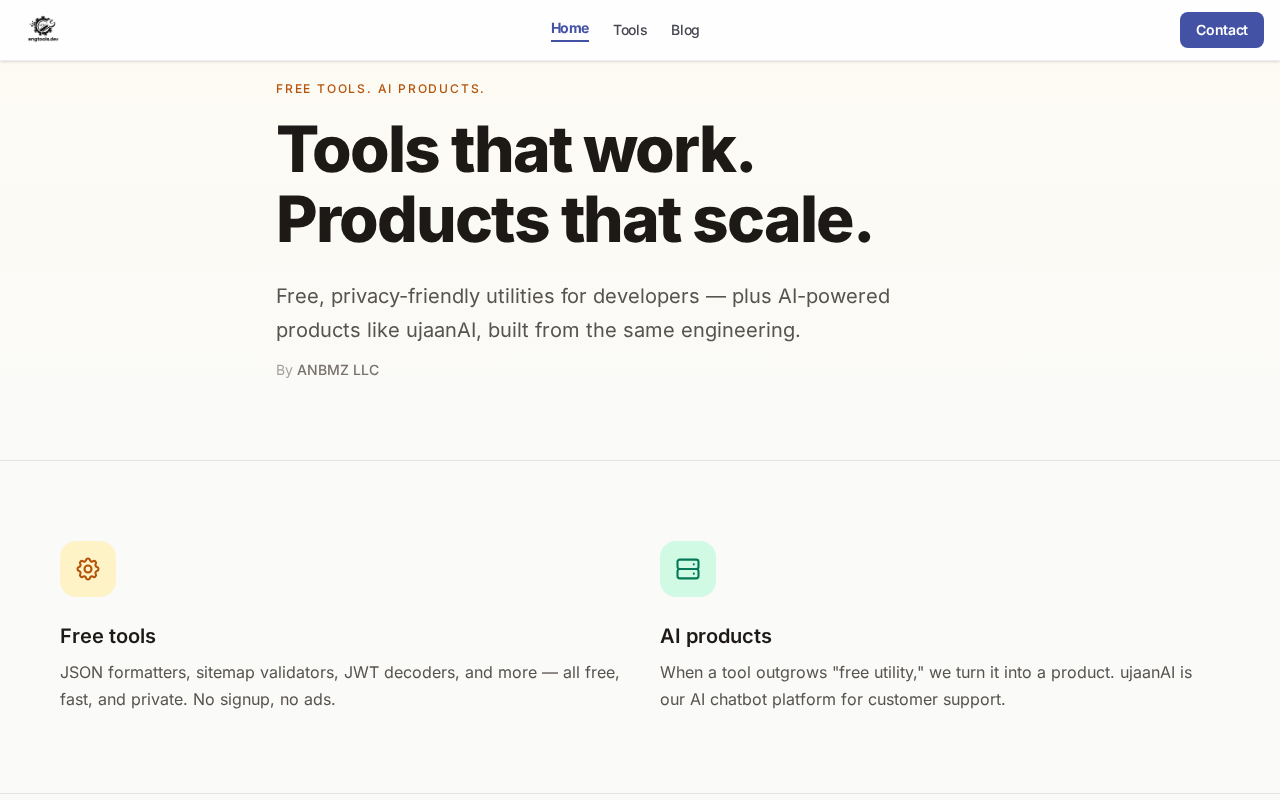Viewport: 1280px width, 800px height.
Task: Click the 'Tools that work.' headline line
Action: pos(515,149)
